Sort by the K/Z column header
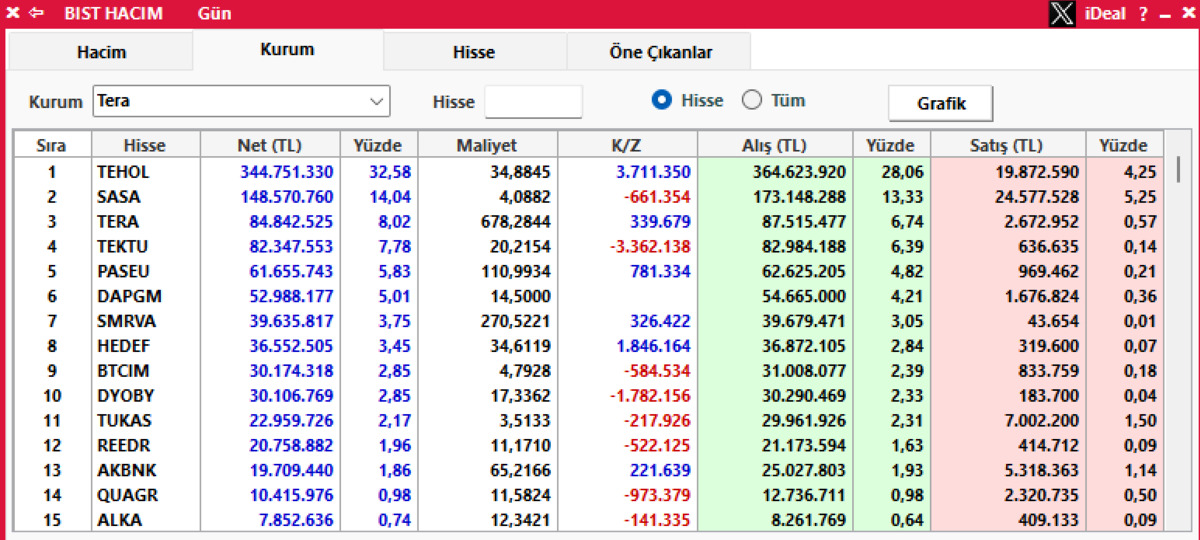This screenshot has height=540, width=1200. coord(626,145)
